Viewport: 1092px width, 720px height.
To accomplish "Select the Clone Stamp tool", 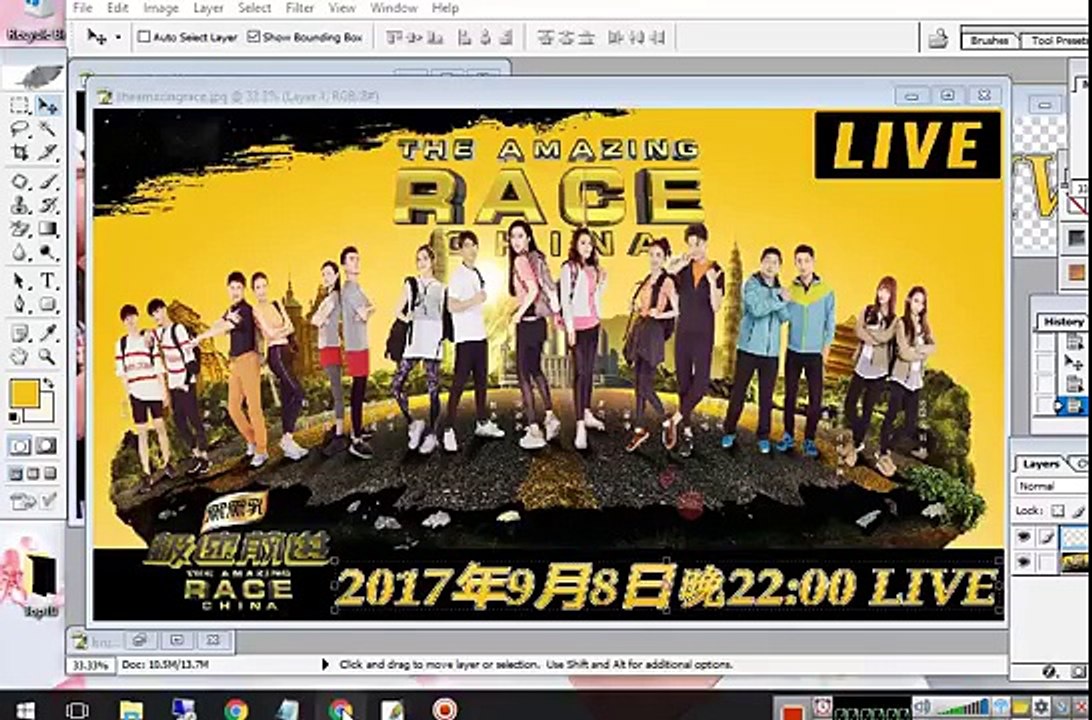I will 20,205.
